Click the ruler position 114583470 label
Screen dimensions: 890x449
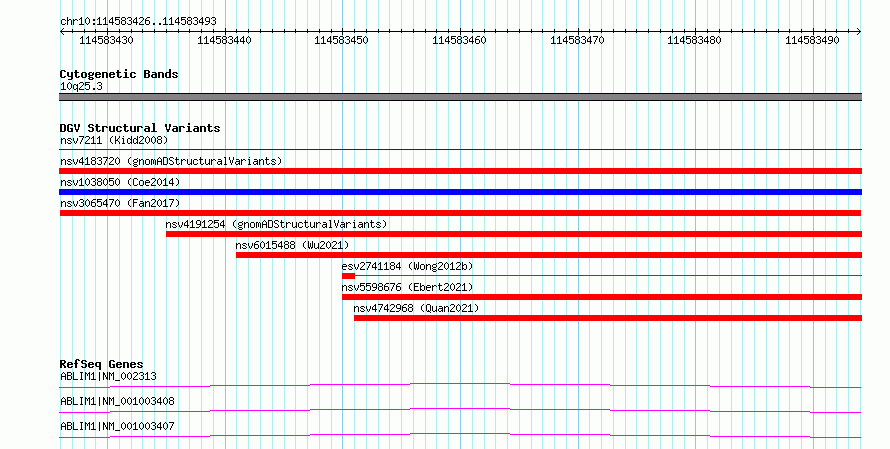577,40
